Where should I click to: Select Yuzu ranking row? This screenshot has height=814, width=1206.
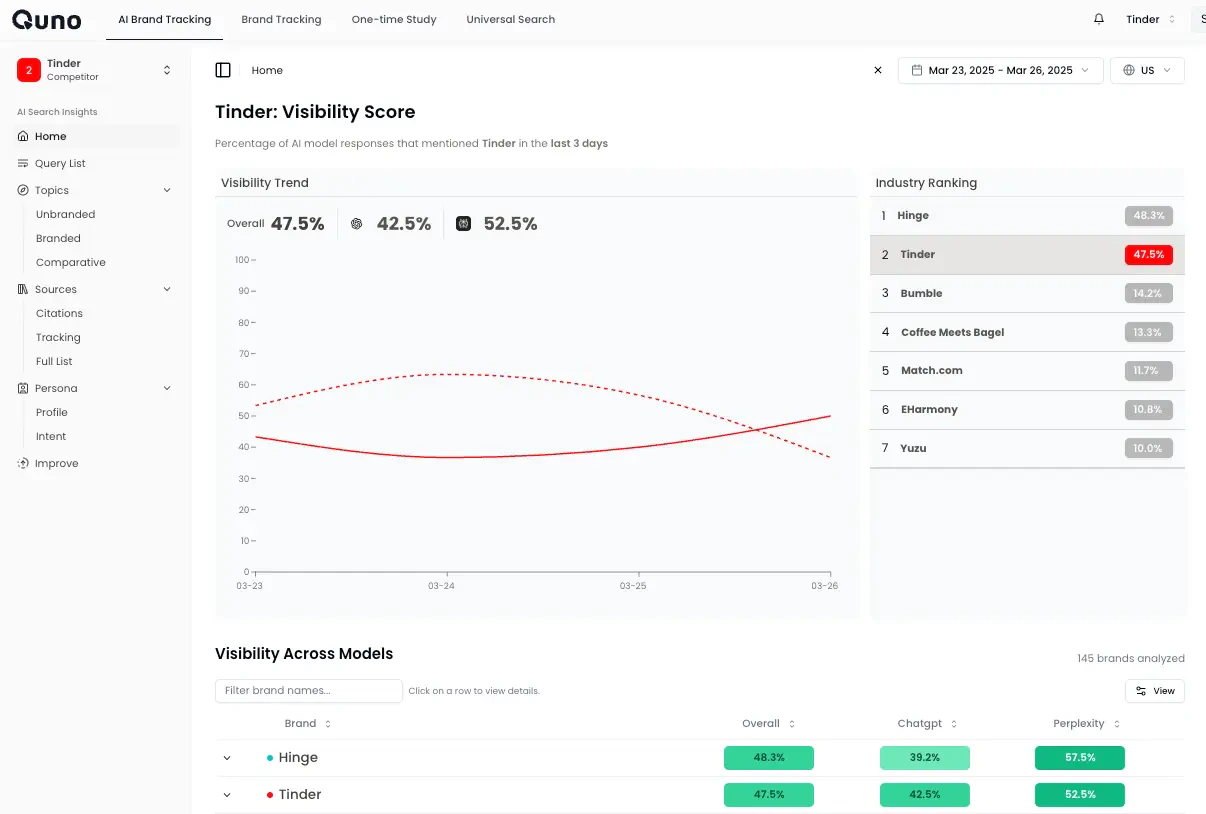(x=1027, y=448)
